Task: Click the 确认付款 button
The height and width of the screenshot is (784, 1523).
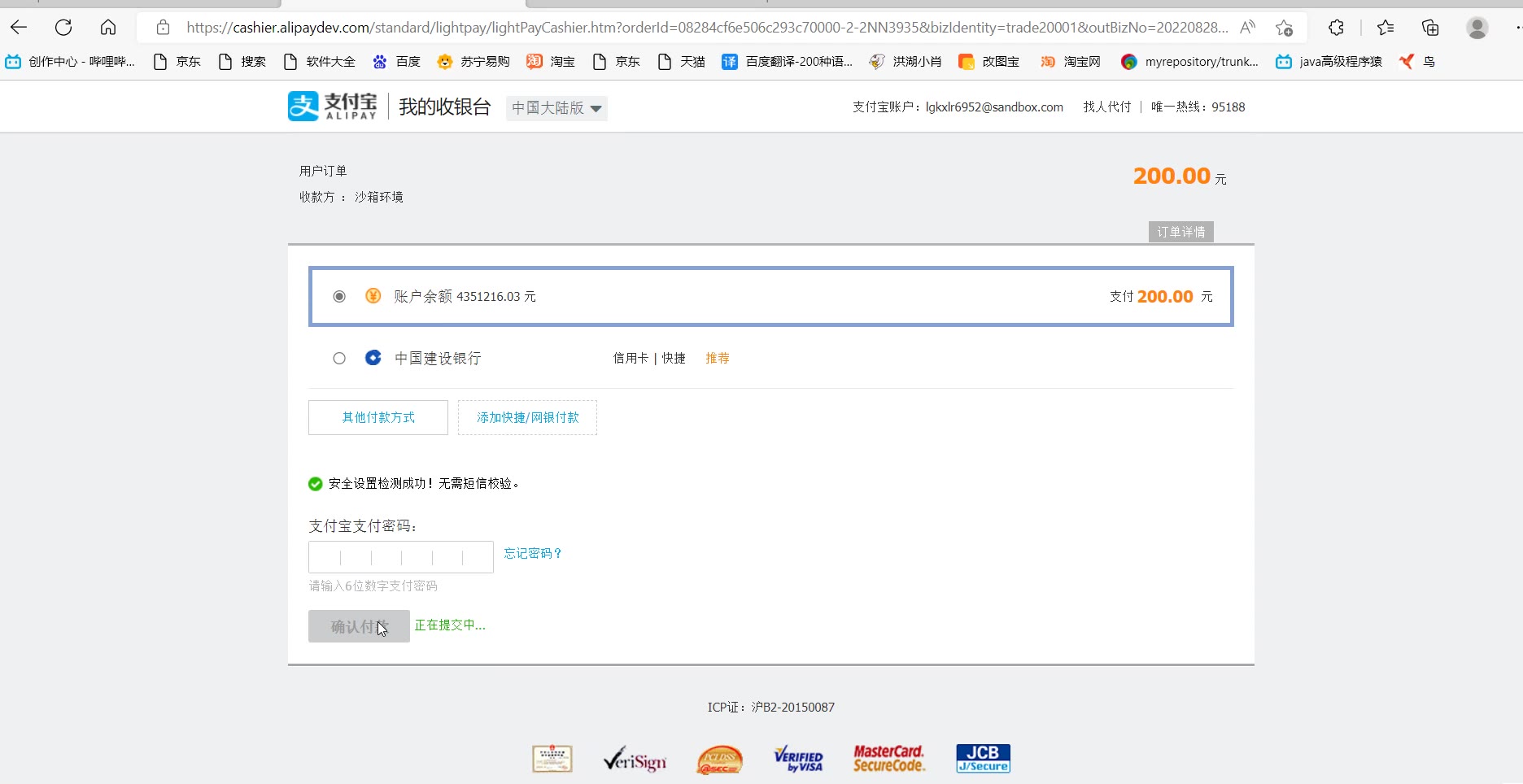Action: tap(359, 626)
